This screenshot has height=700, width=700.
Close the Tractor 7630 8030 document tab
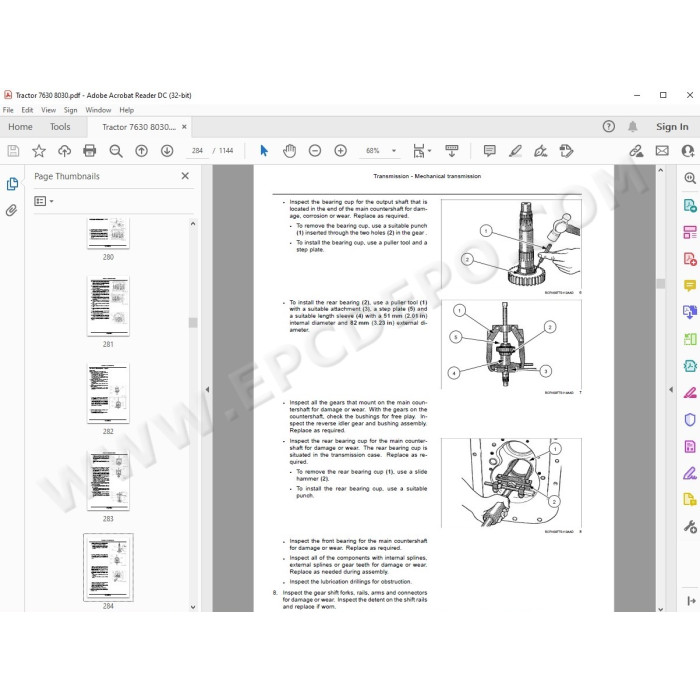coord(184,127)
